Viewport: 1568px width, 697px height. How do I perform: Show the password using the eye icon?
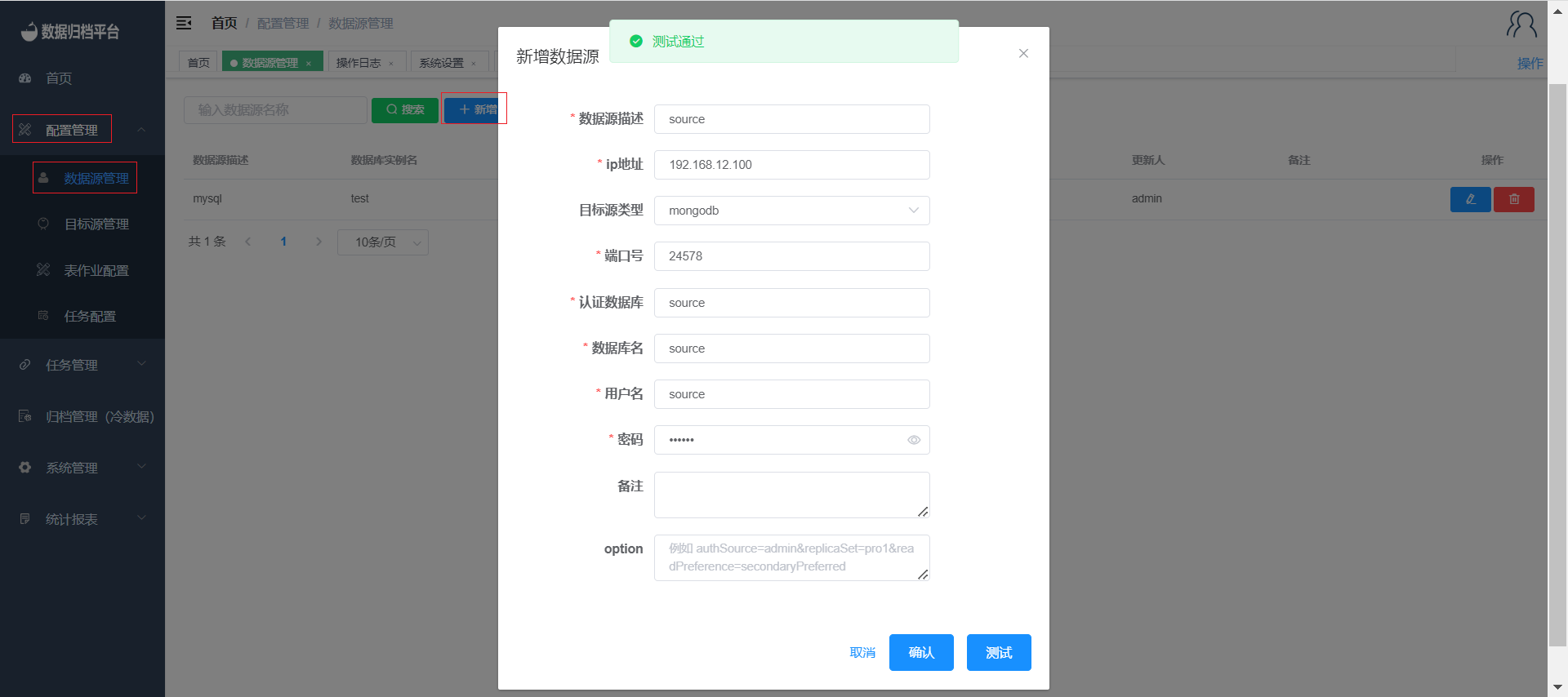coord(914,440)
